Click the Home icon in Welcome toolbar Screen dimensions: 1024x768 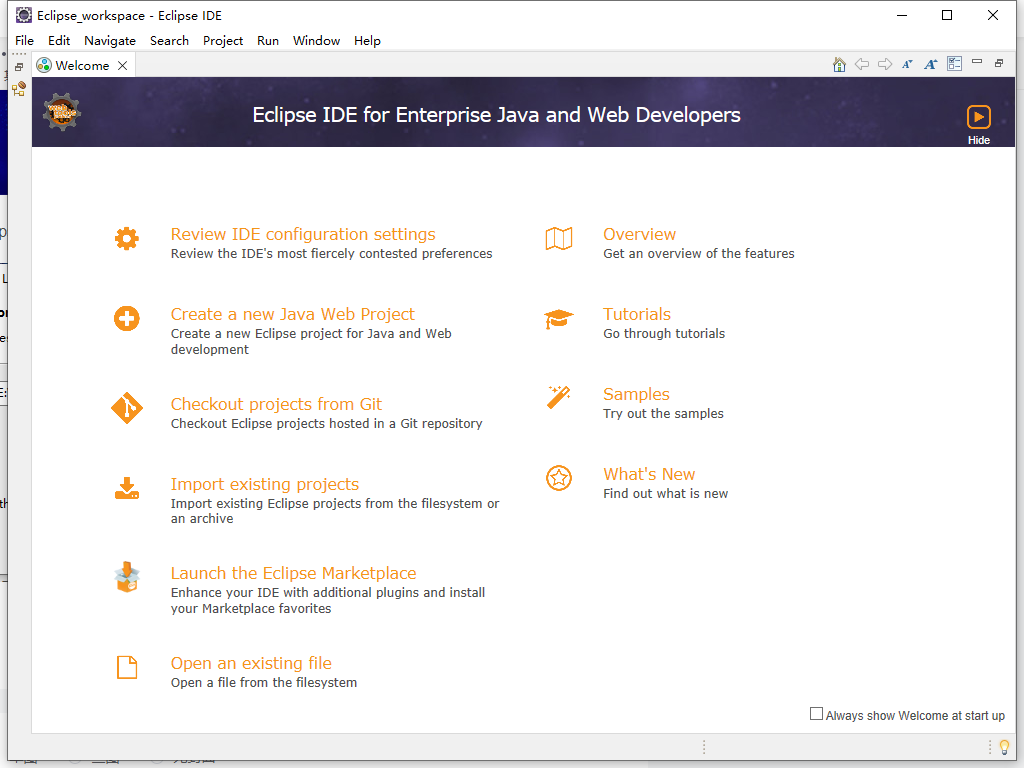tap(839, 65)
